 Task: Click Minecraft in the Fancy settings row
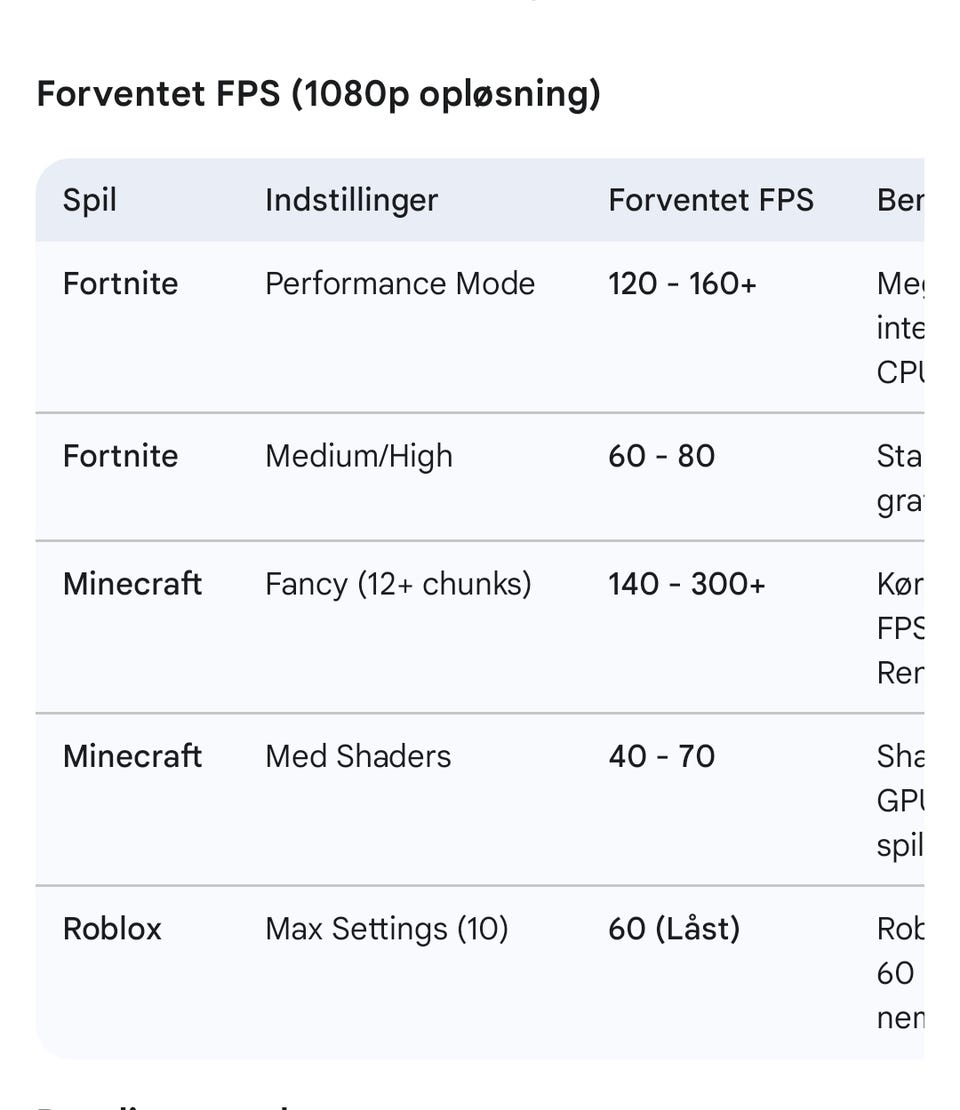pyautogui.click(x=132, y=584)
